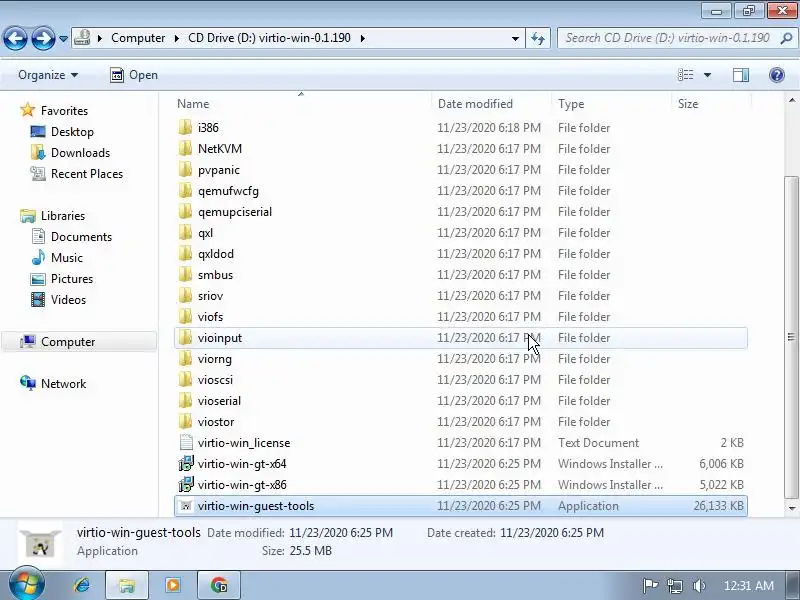Open the More view options dropdown arrow
The height and width of the screenshot is (600, 800).
click(708, 75)
